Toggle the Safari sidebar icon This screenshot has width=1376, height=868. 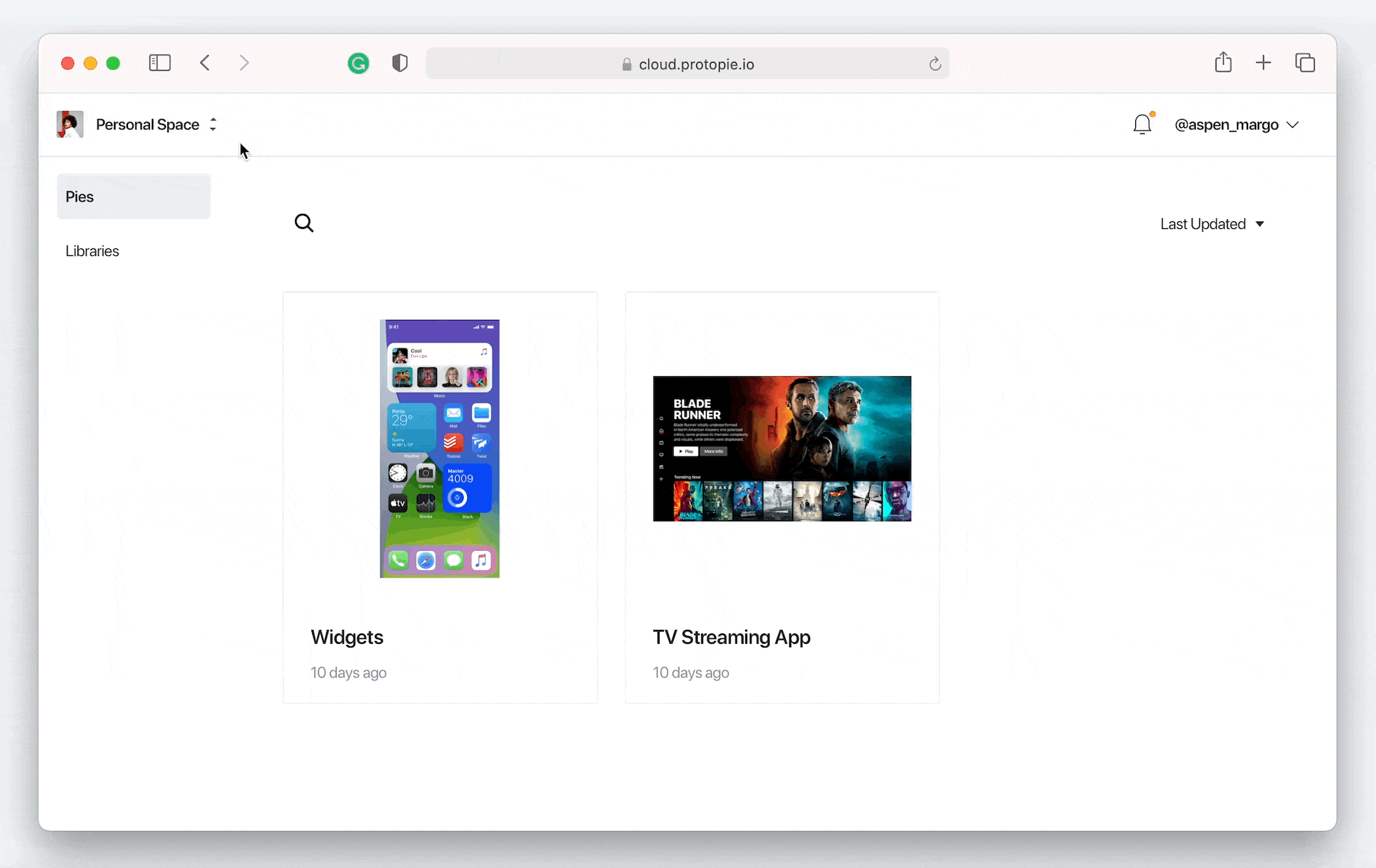pos(160,63)
